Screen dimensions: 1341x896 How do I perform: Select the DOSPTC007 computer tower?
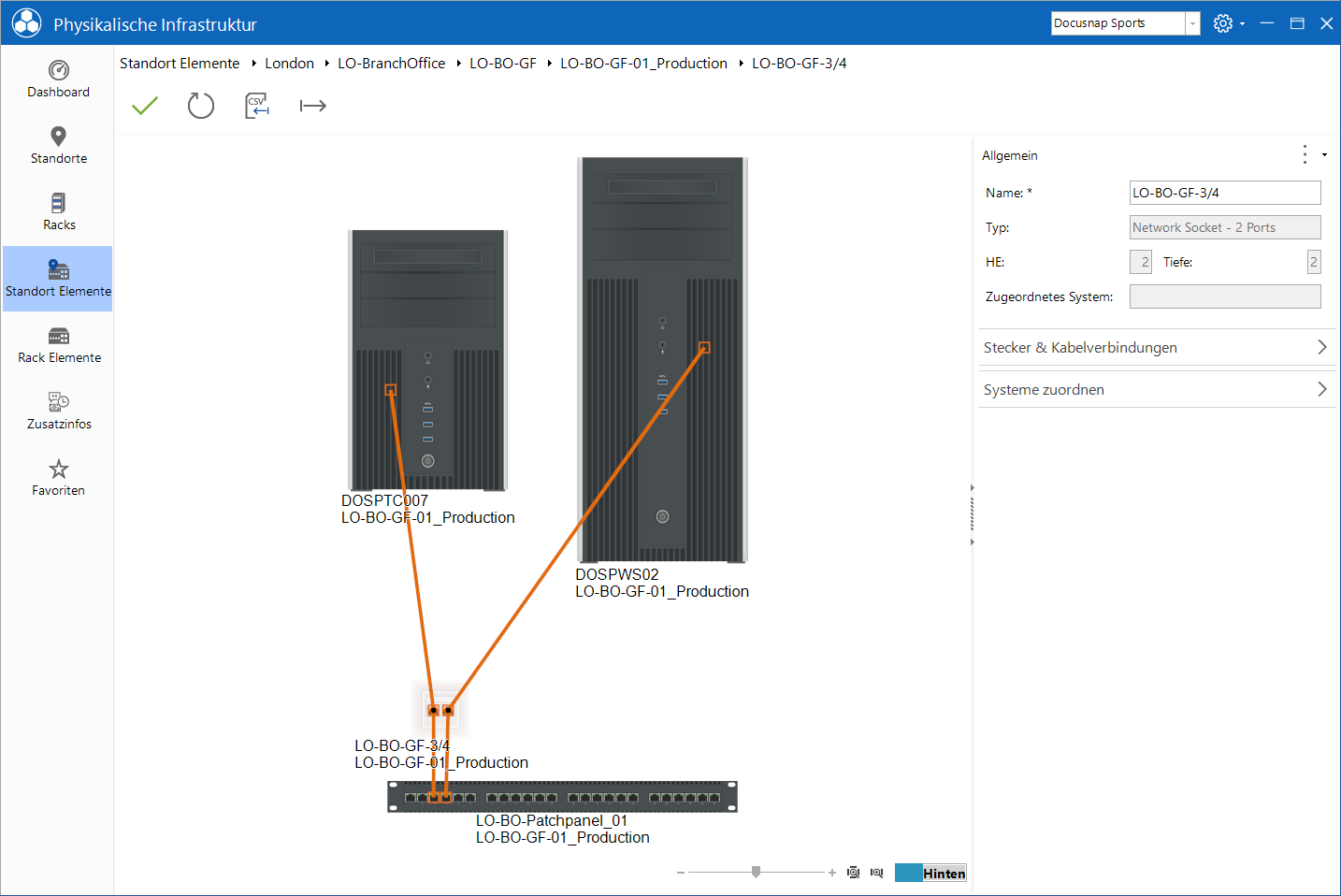pos(428,360)
